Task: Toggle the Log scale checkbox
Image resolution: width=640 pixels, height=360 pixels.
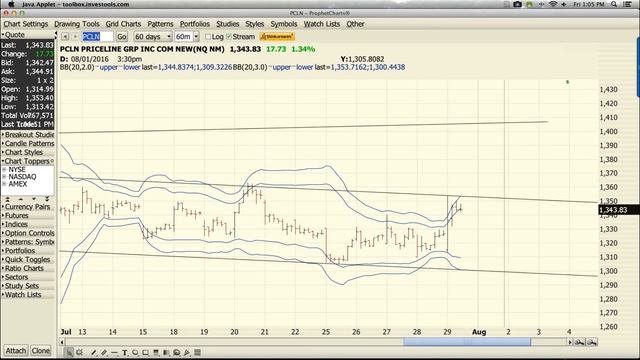Action: tap(208, 37)
